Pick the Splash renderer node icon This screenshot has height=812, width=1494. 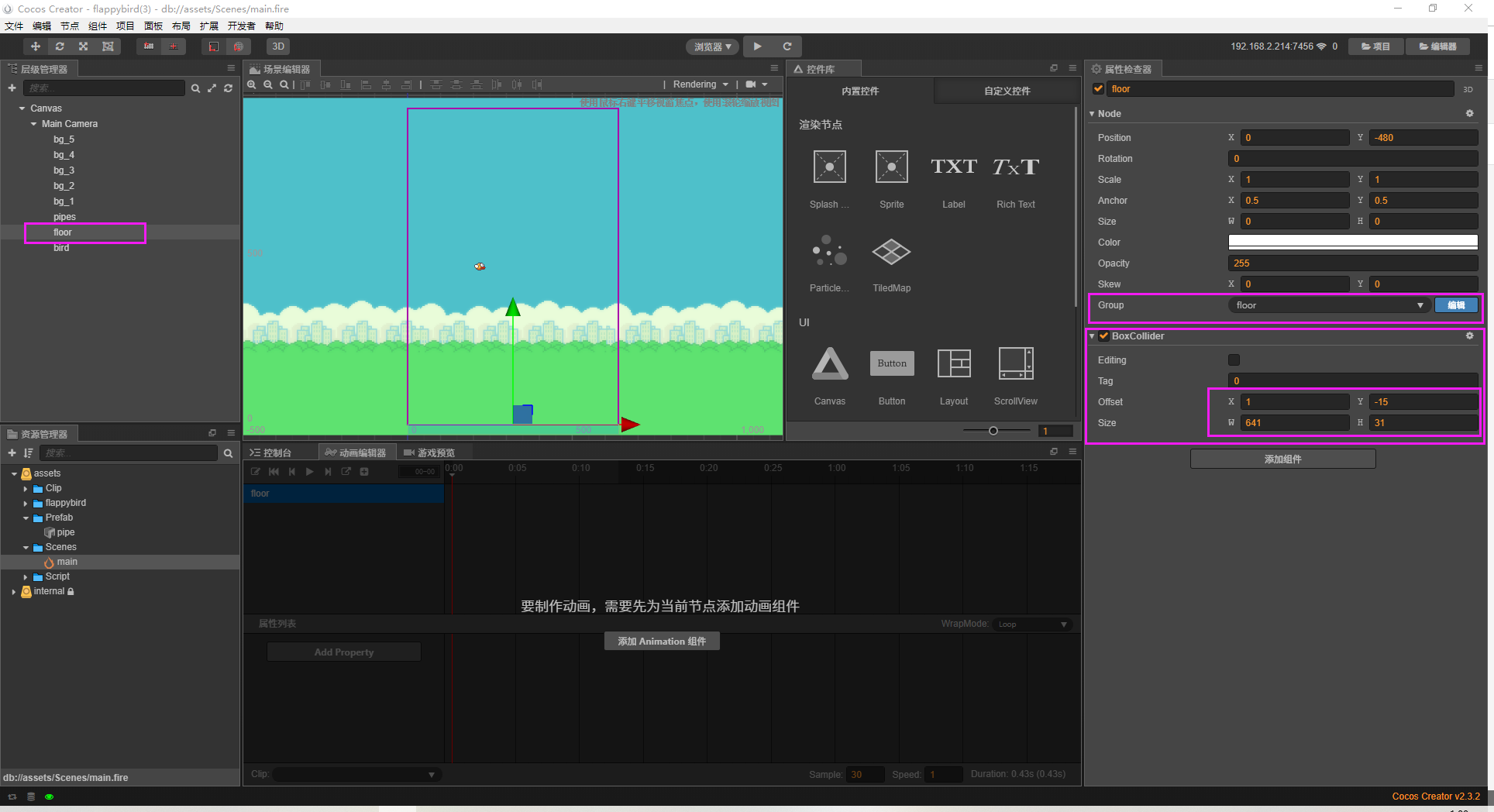[x=829, y=167]
